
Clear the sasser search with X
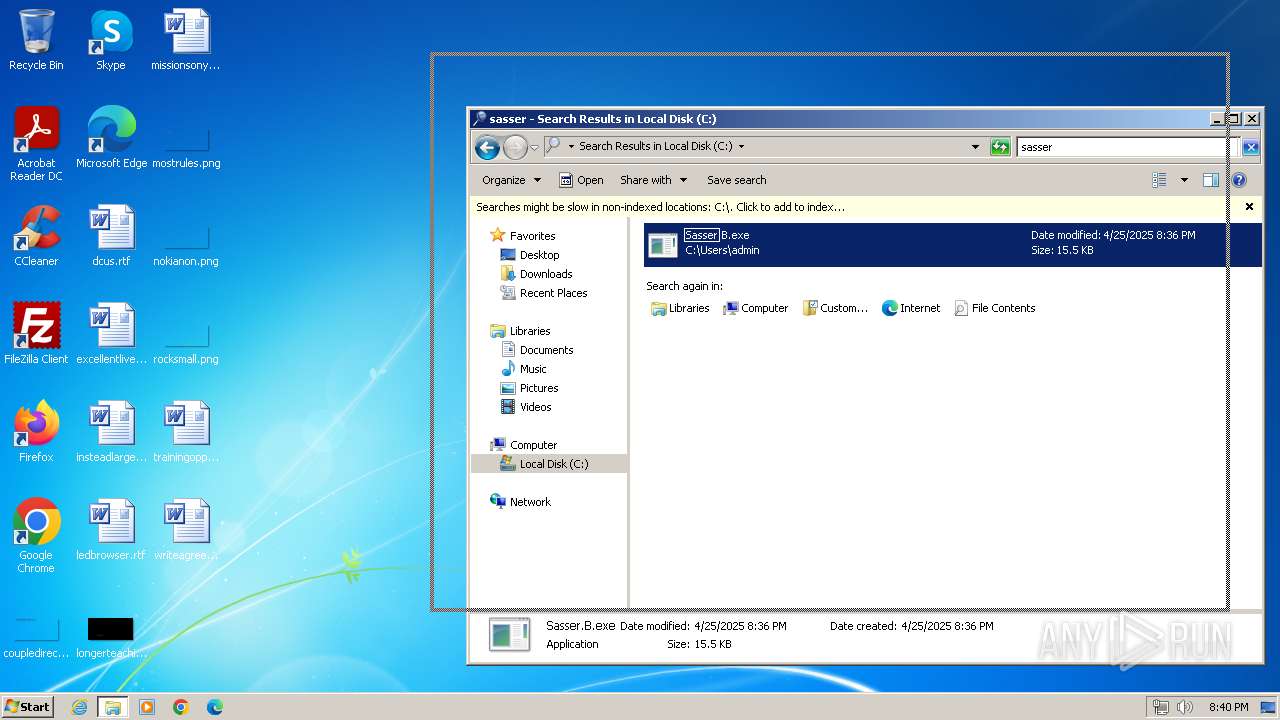point(1250,147)
